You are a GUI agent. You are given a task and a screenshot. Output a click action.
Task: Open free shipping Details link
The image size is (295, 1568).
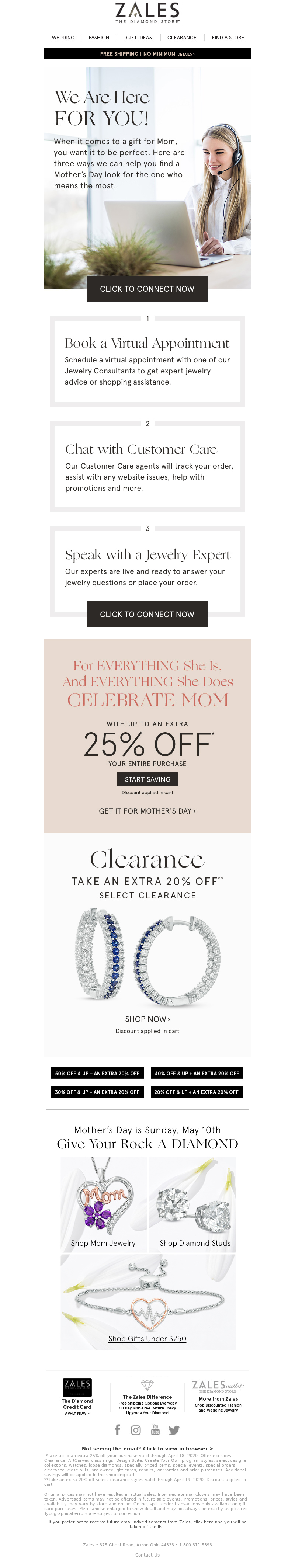point(186,54)
